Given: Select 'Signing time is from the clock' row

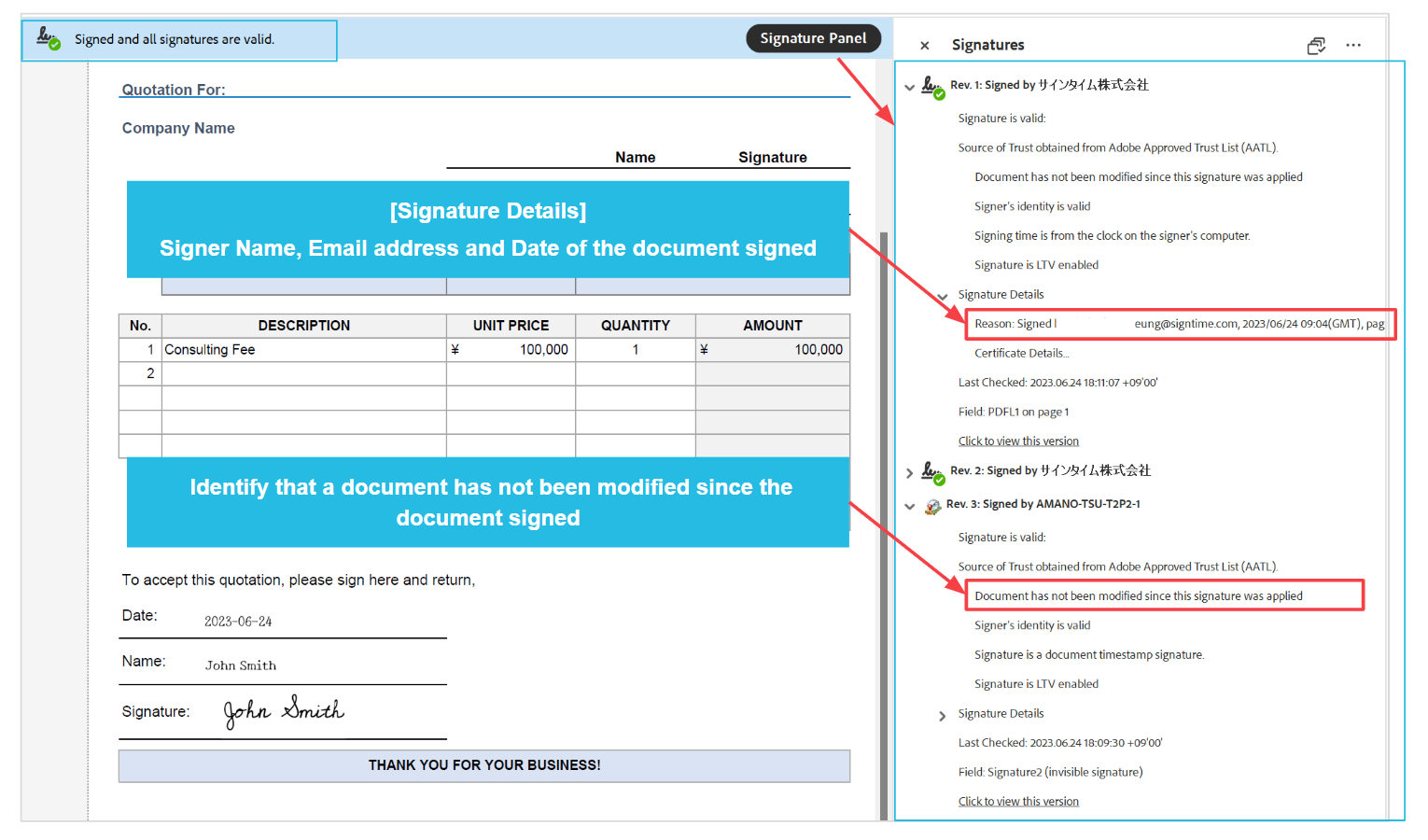Looking at the screenshot, I should [1113, 236].
